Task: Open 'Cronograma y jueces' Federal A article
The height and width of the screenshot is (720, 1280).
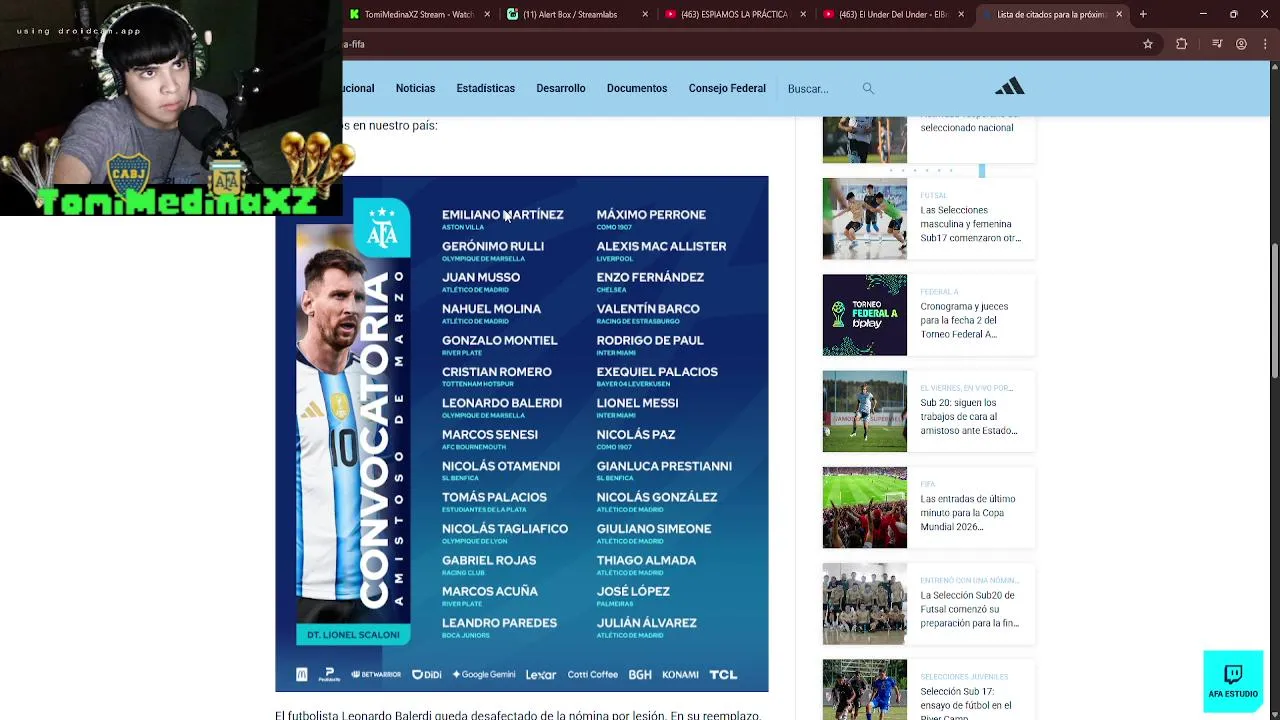Action: 964,320
